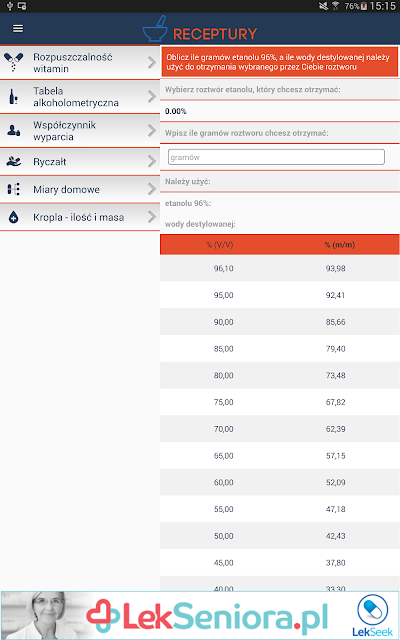This screenshot has height=640, width=400.
Task: Expand the Miary domowe chevron
Action: click(152, 189)
